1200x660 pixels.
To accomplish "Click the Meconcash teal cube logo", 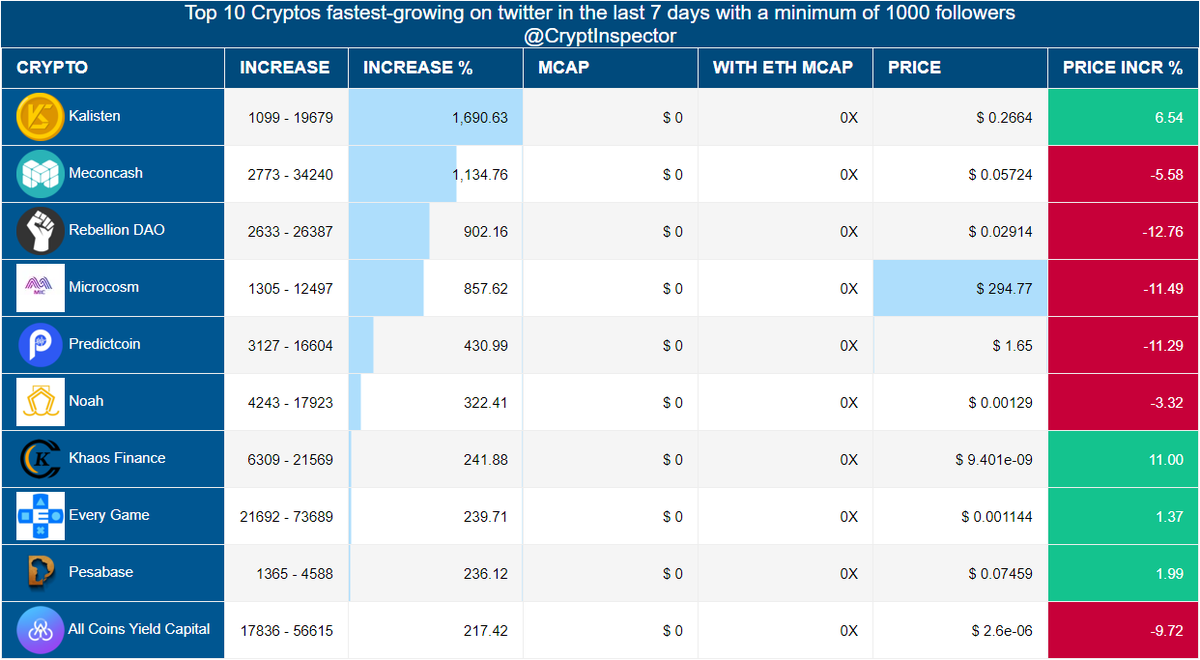I will (x=41, y=174).
